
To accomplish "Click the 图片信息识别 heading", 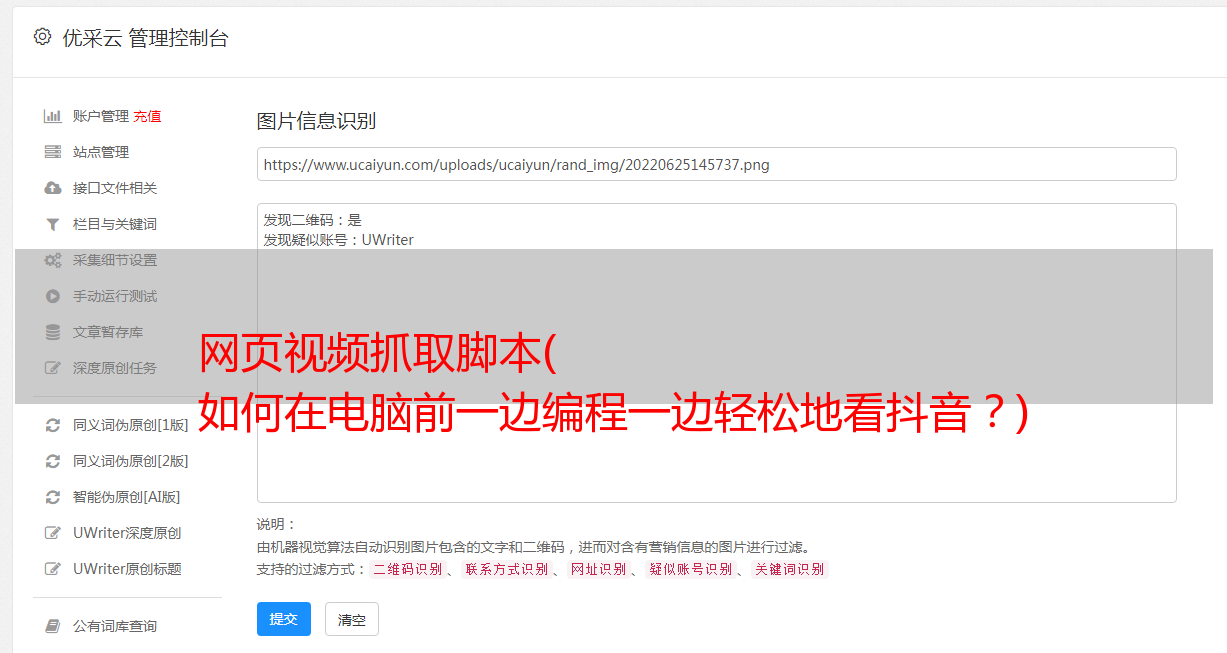I will coord(316,122).
